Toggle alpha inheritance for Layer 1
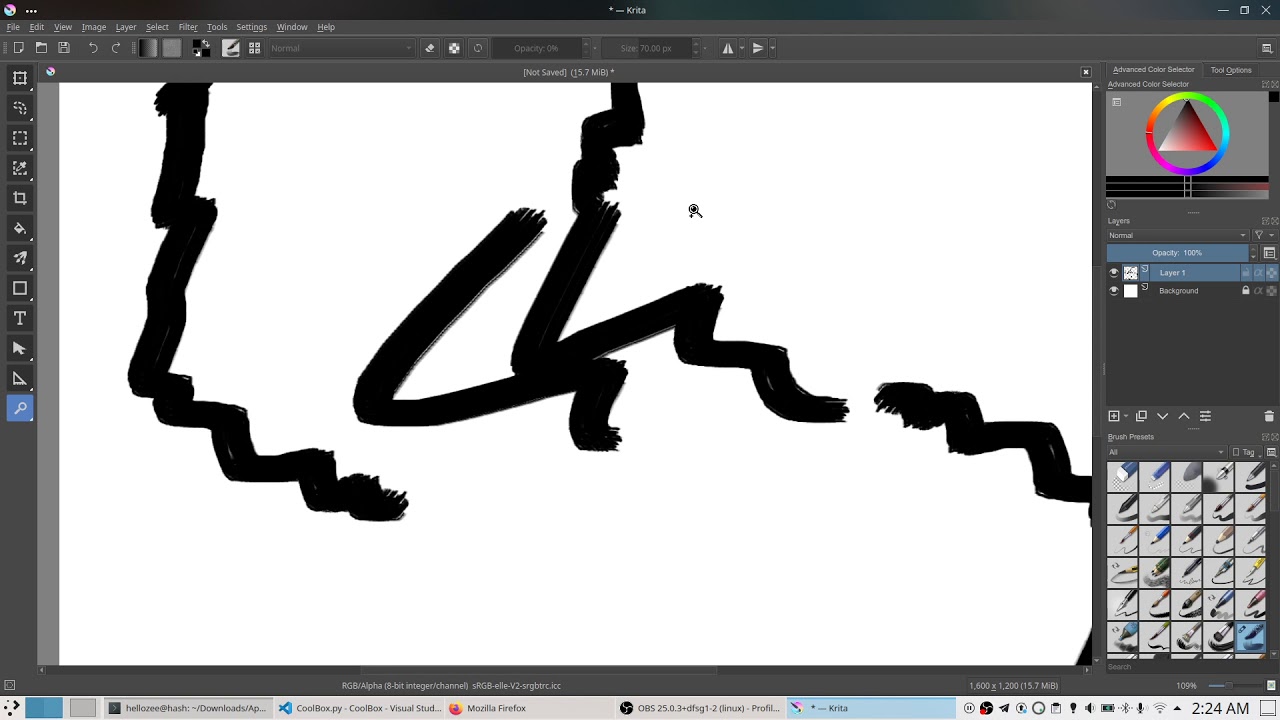Screen dimensions: 1280x720 [x=1259, y=273]
